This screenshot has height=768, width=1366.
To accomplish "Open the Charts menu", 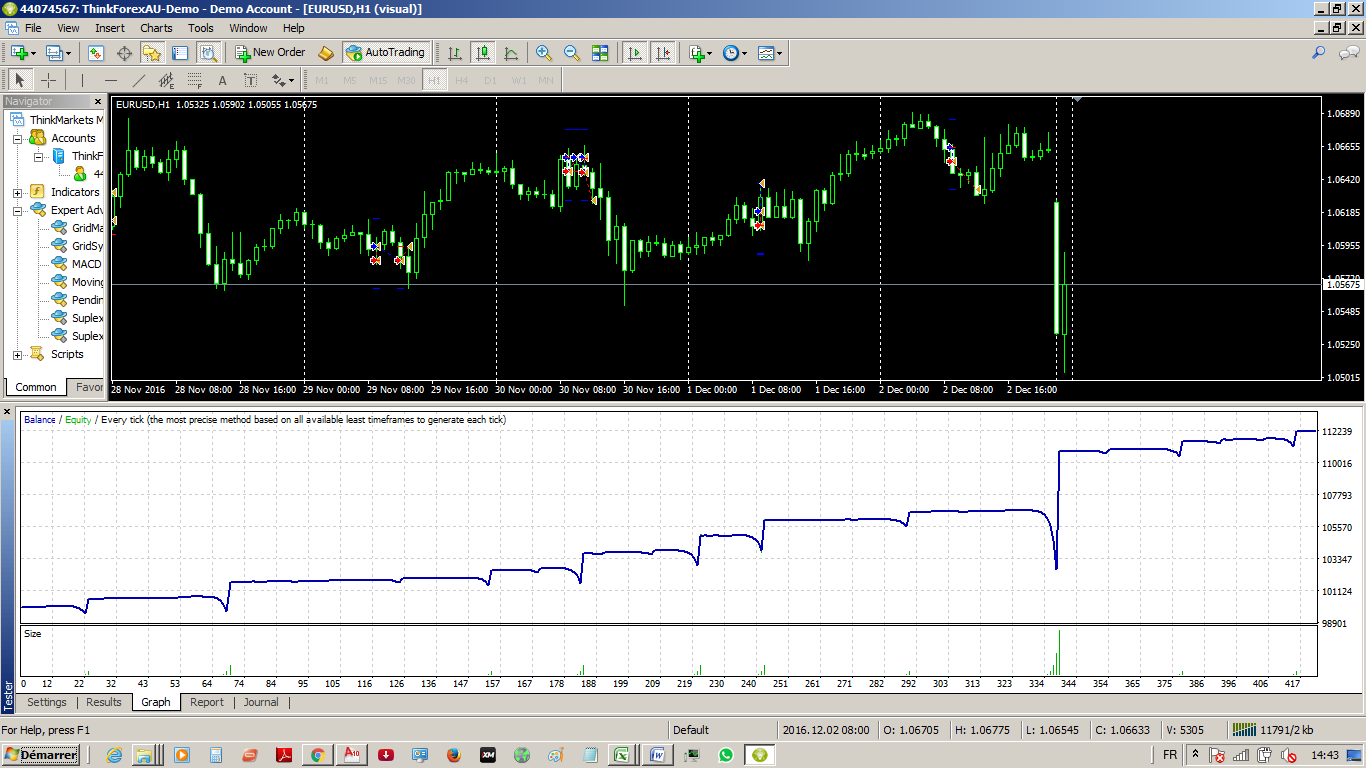I will (x=156, y=28).
